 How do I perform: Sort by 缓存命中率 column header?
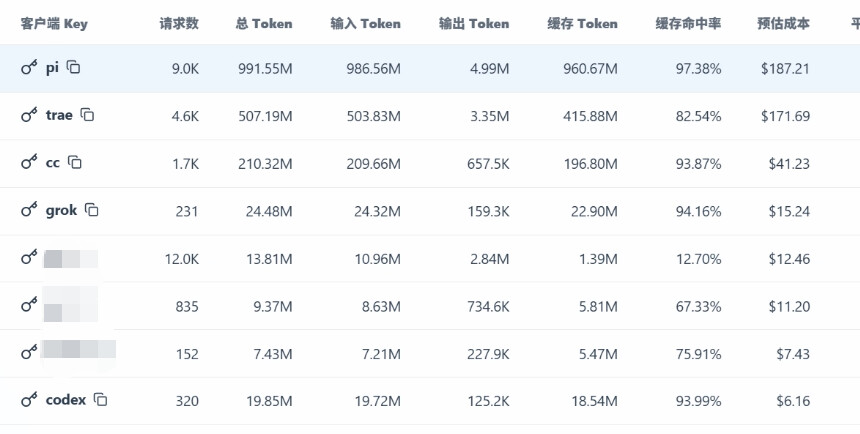[x=688, y=24]
